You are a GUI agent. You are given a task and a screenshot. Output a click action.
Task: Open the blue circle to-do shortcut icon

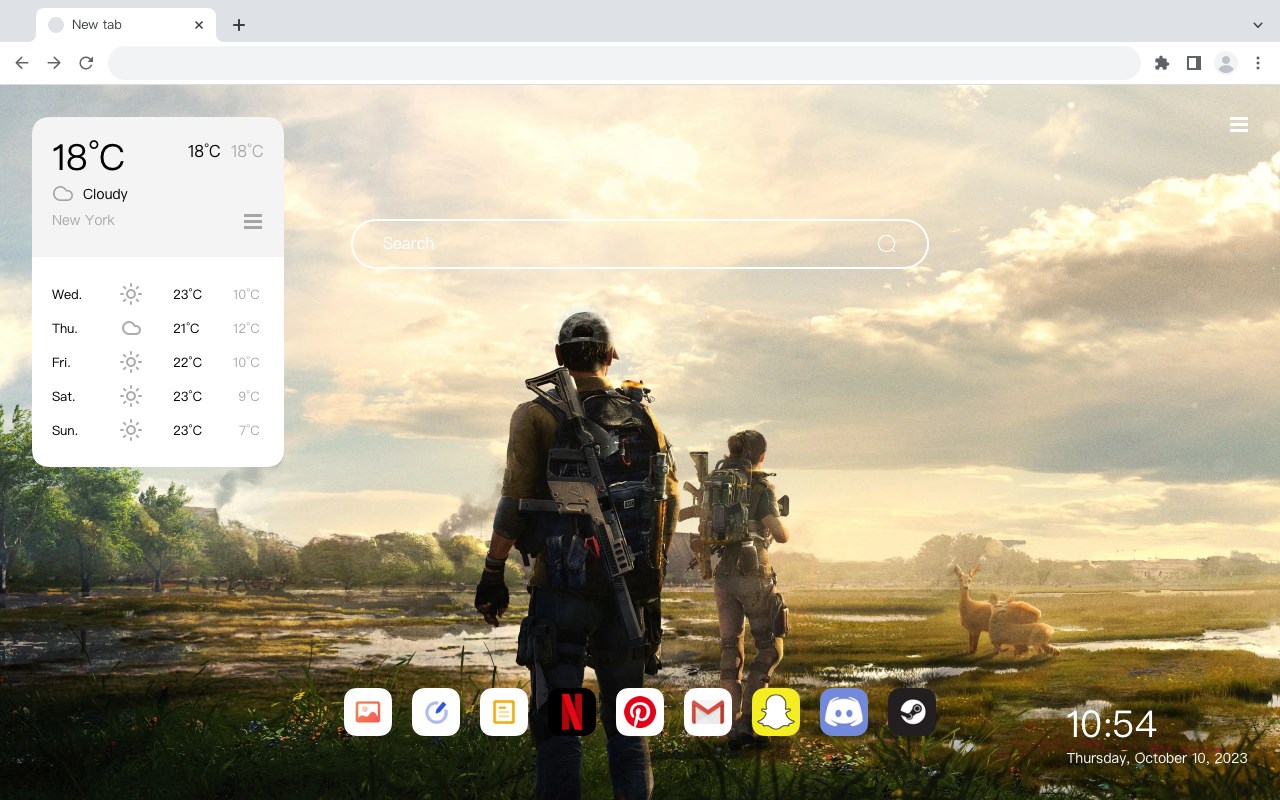(x=436, y=712)
